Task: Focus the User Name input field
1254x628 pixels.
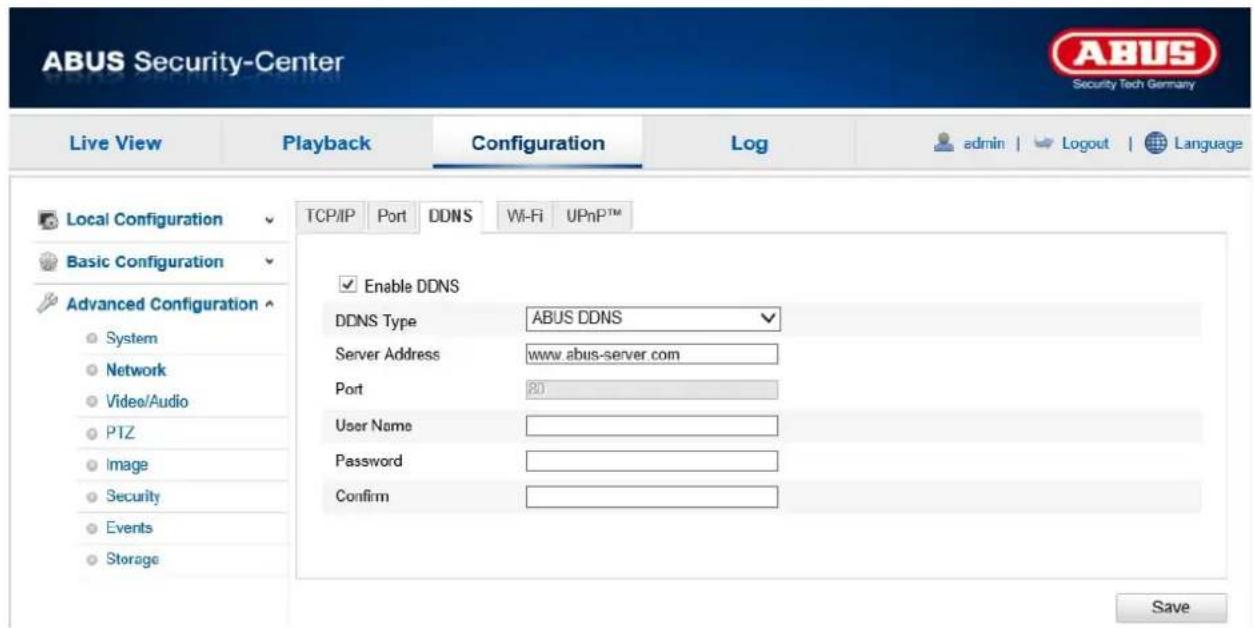Action: point(652,426)
